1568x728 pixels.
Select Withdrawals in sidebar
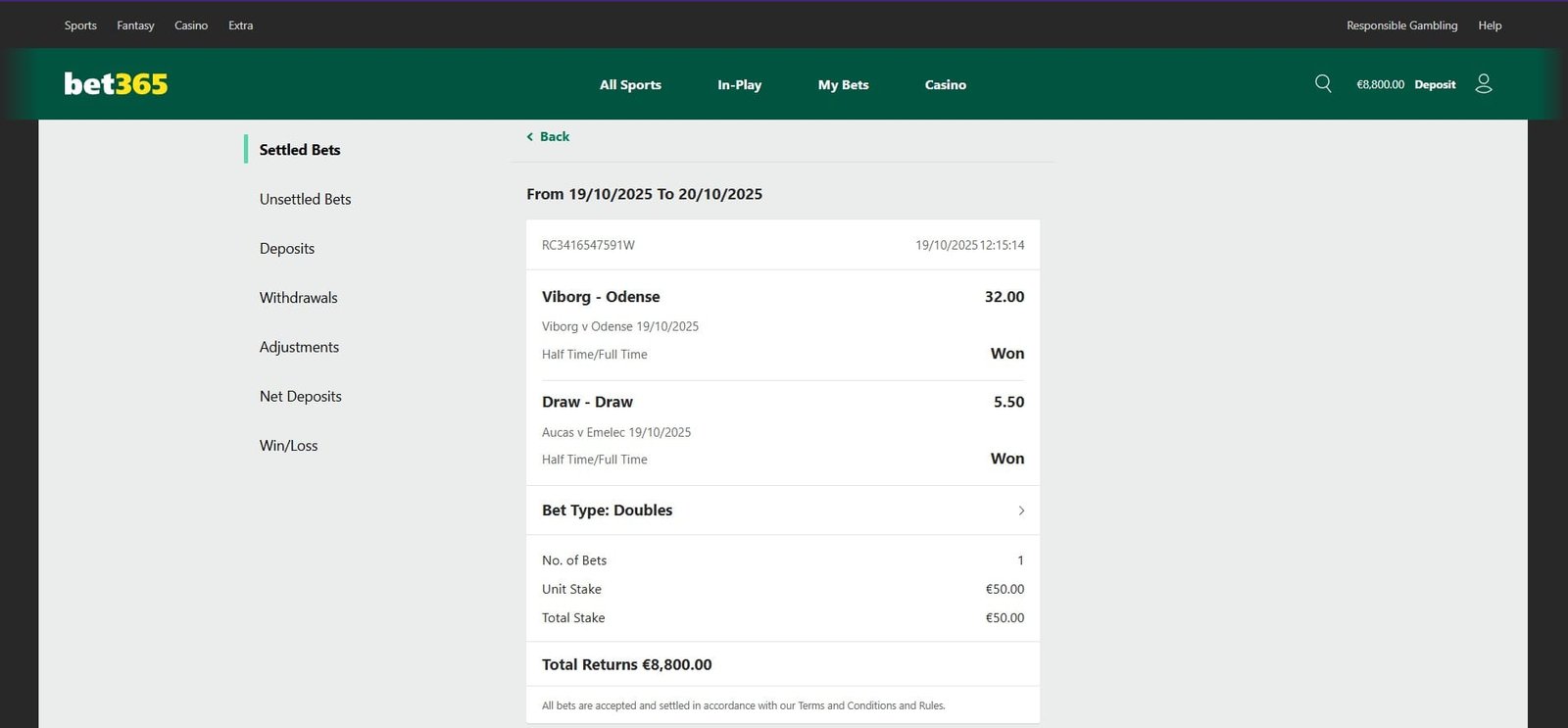pos(298,298)
